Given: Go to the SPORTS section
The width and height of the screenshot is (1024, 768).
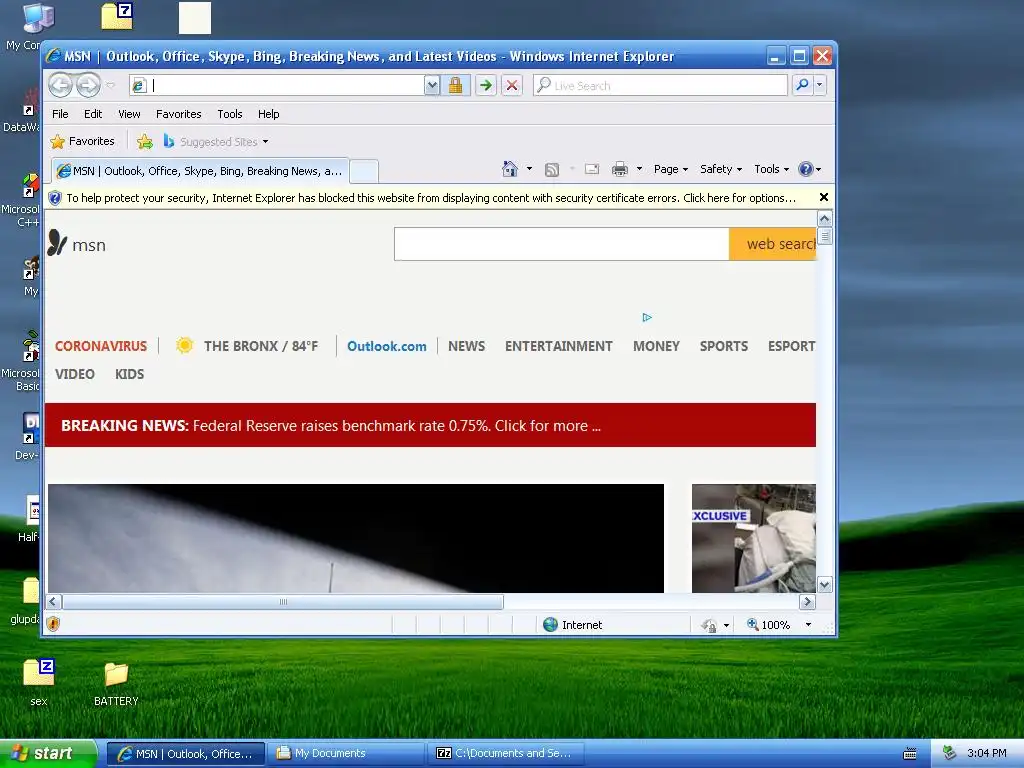Looking at the screenshot, I should [x=724, y=346].
